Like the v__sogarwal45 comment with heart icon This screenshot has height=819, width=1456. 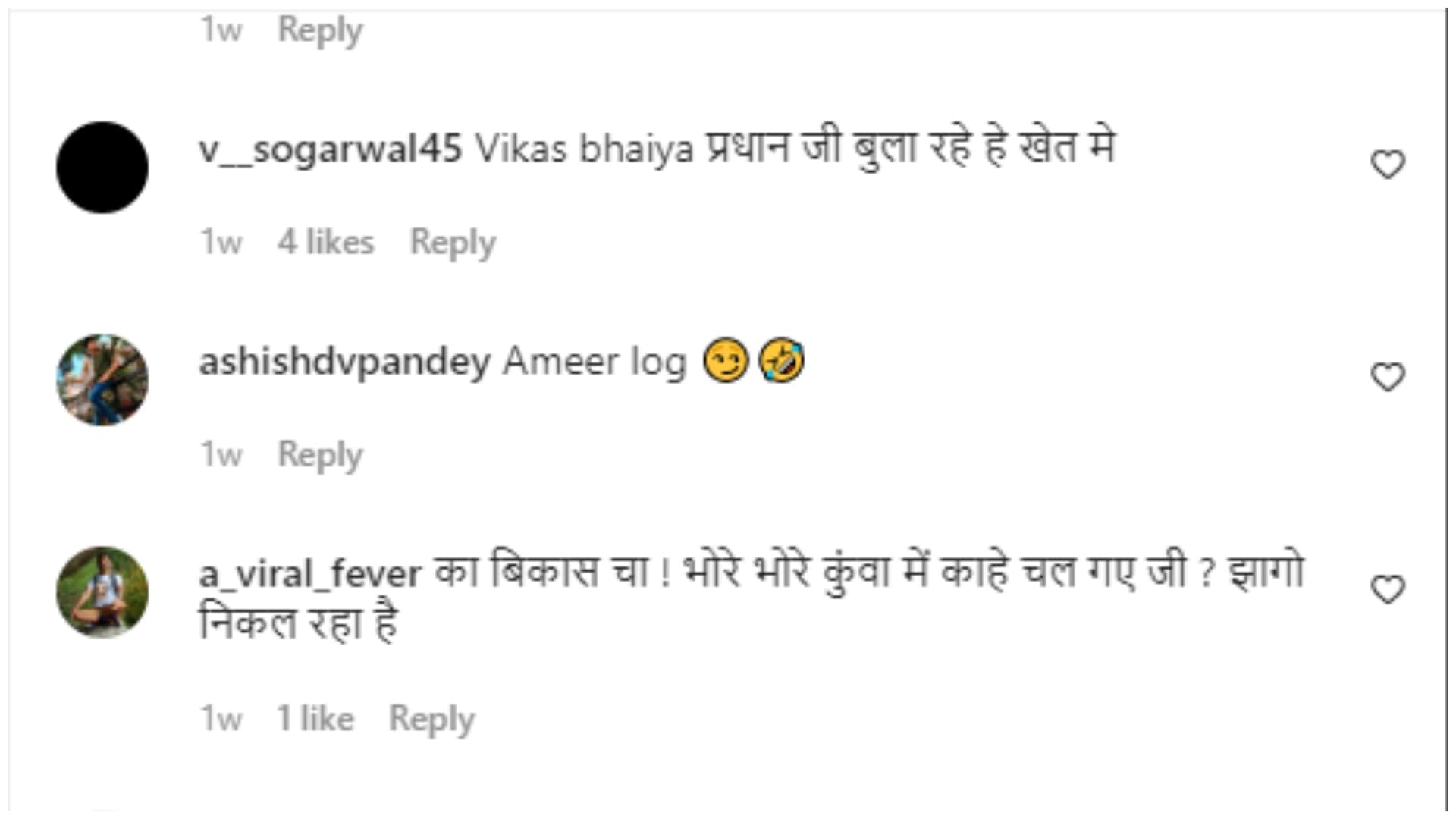[x=1387, y=165]
